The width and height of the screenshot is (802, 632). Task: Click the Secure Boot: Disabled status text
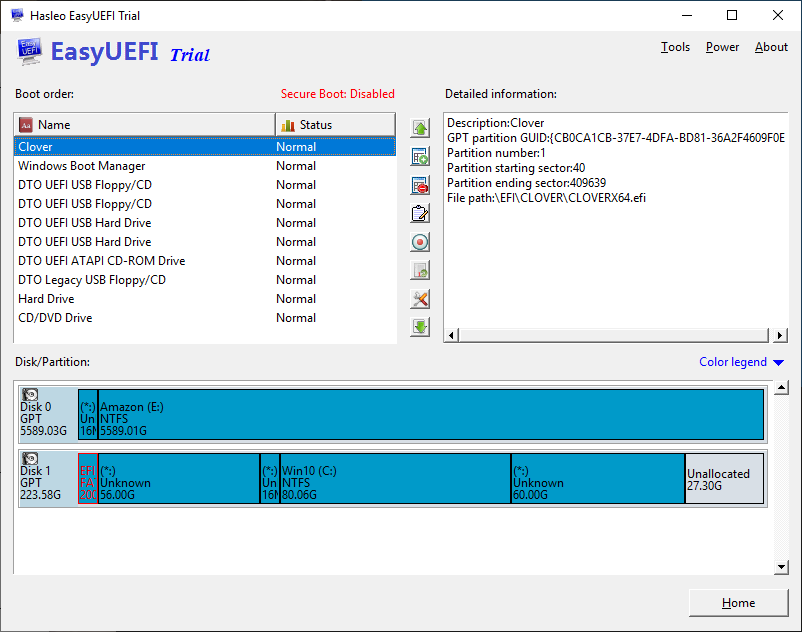pyautogui.click(x=338, y=94)
